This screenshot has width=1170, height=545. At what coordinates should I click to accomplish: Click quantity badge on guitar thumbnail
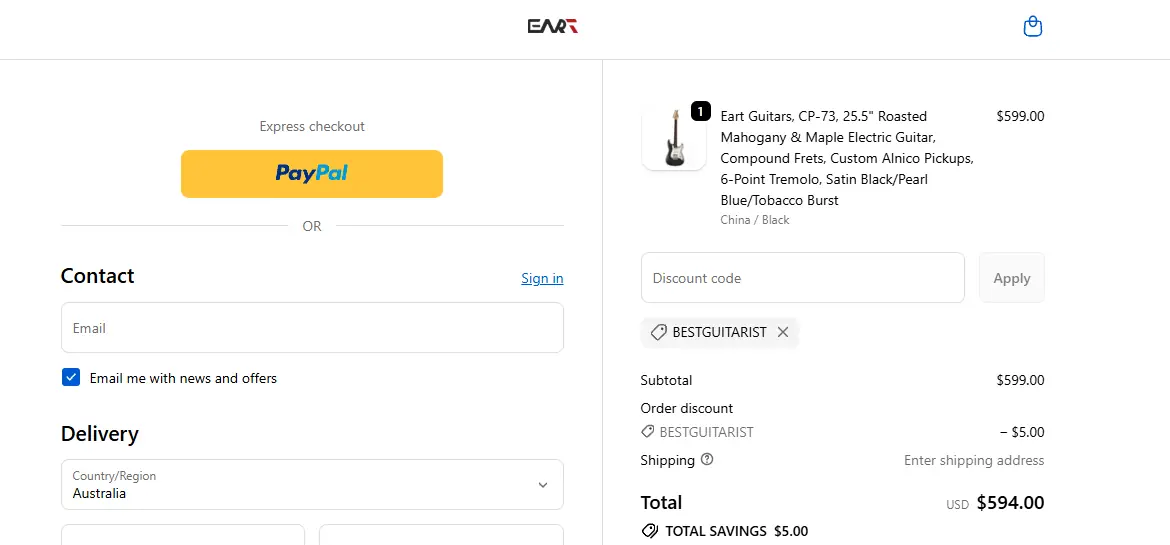700,111
